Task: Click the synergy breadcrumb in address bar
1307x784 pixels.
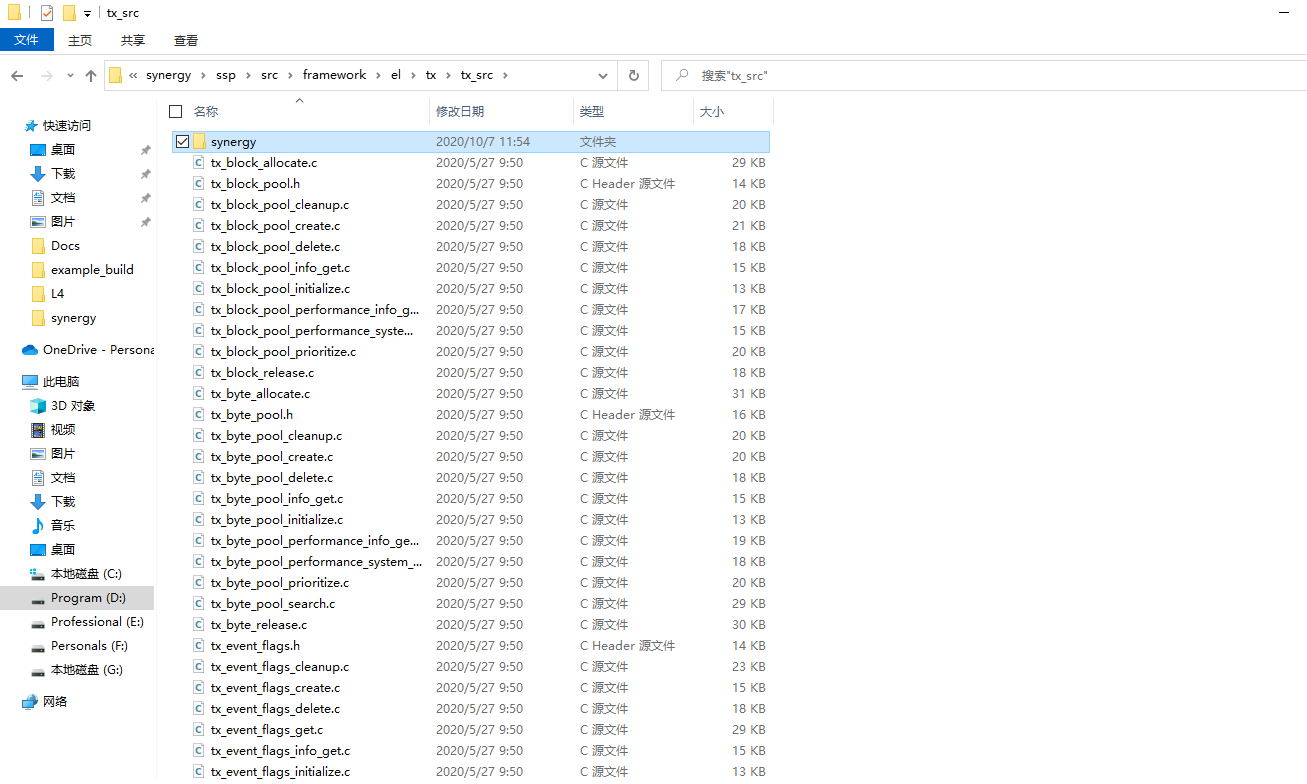Action: pos(166,75)
